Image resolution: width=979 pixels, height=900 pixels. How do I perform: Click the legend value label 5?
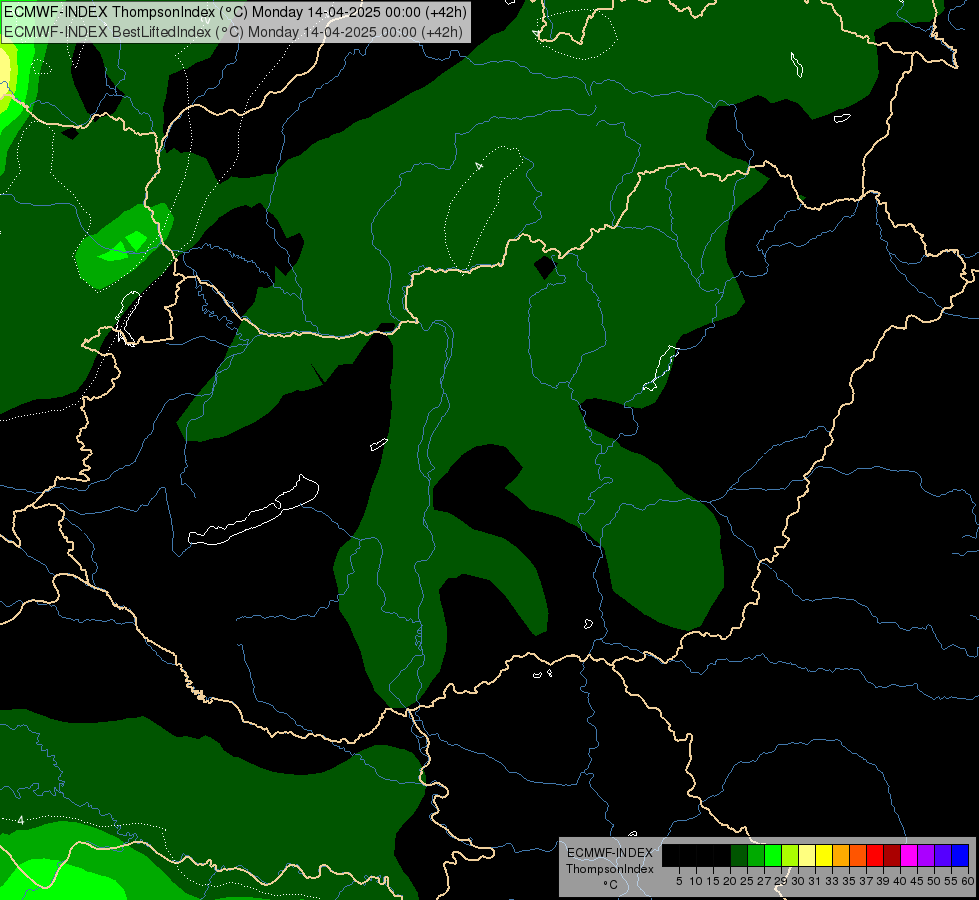click(679, 881)
